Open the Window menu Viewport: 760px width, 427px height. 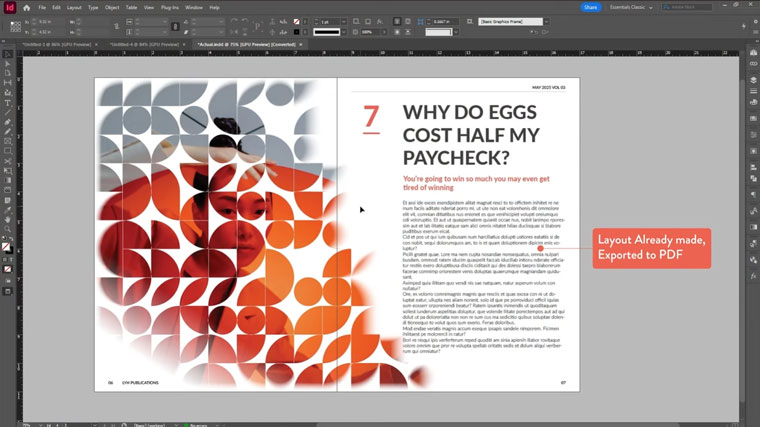click(x=194, y=8)
